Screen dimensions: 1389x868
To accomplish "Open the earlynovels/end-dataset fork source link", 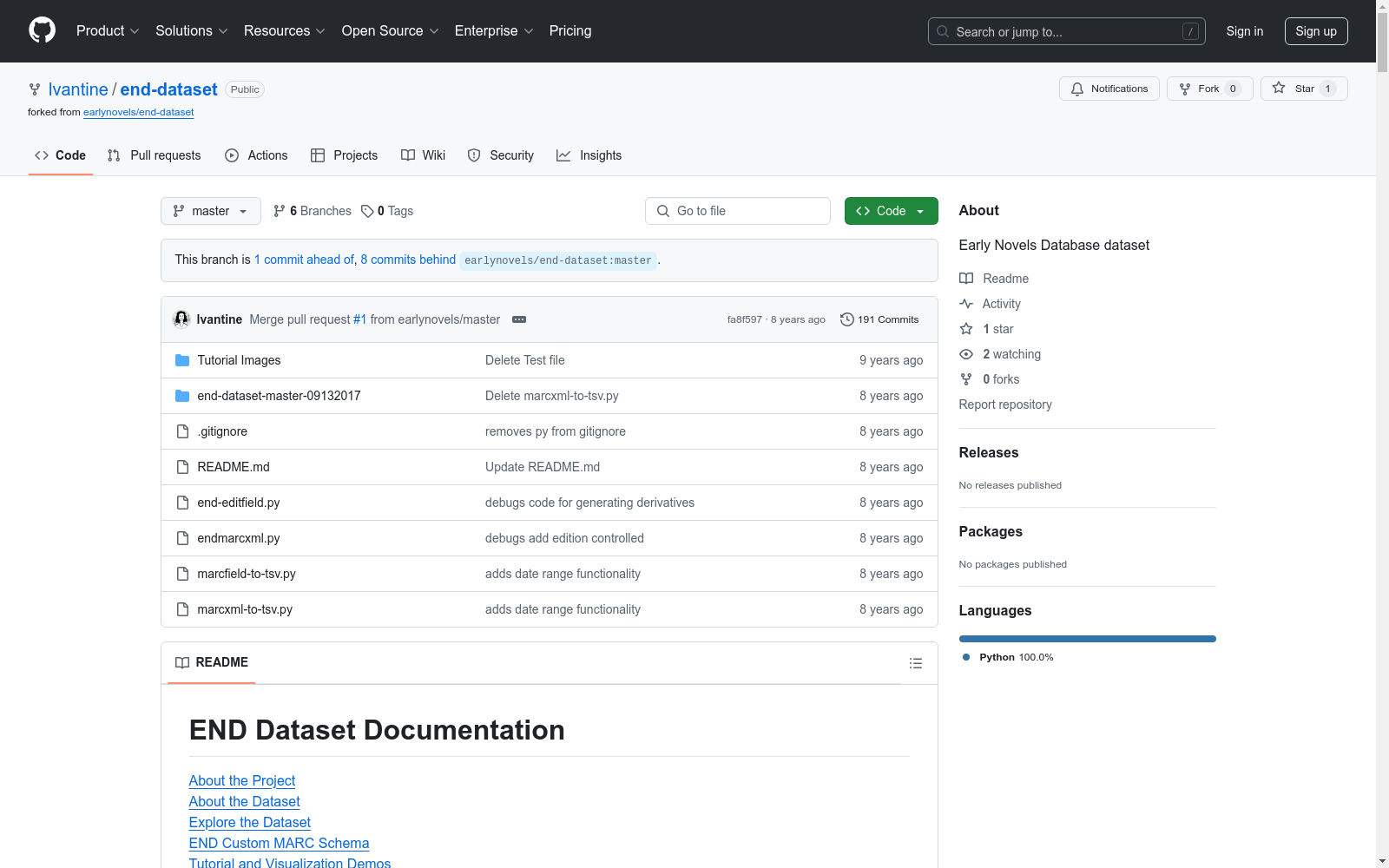I will (x=138, y=112).
